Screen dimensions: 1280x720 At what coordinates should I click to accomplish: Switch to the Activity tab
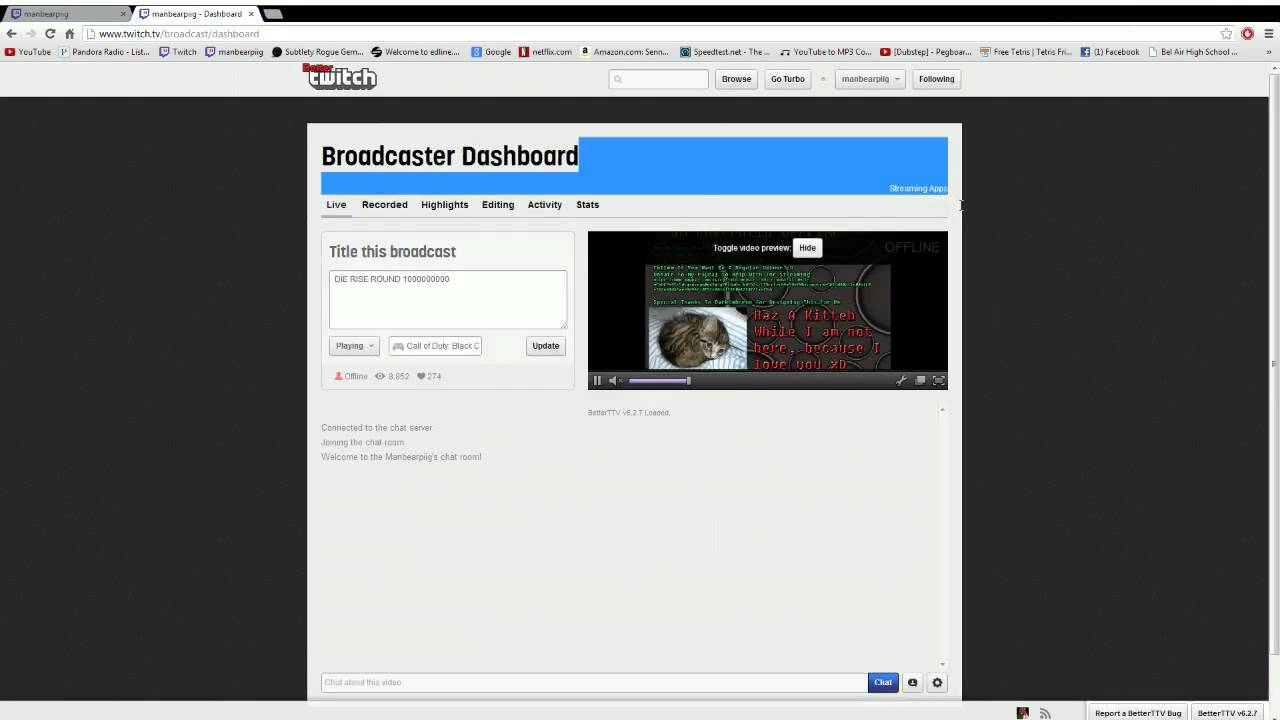click(x=545, y=205)
